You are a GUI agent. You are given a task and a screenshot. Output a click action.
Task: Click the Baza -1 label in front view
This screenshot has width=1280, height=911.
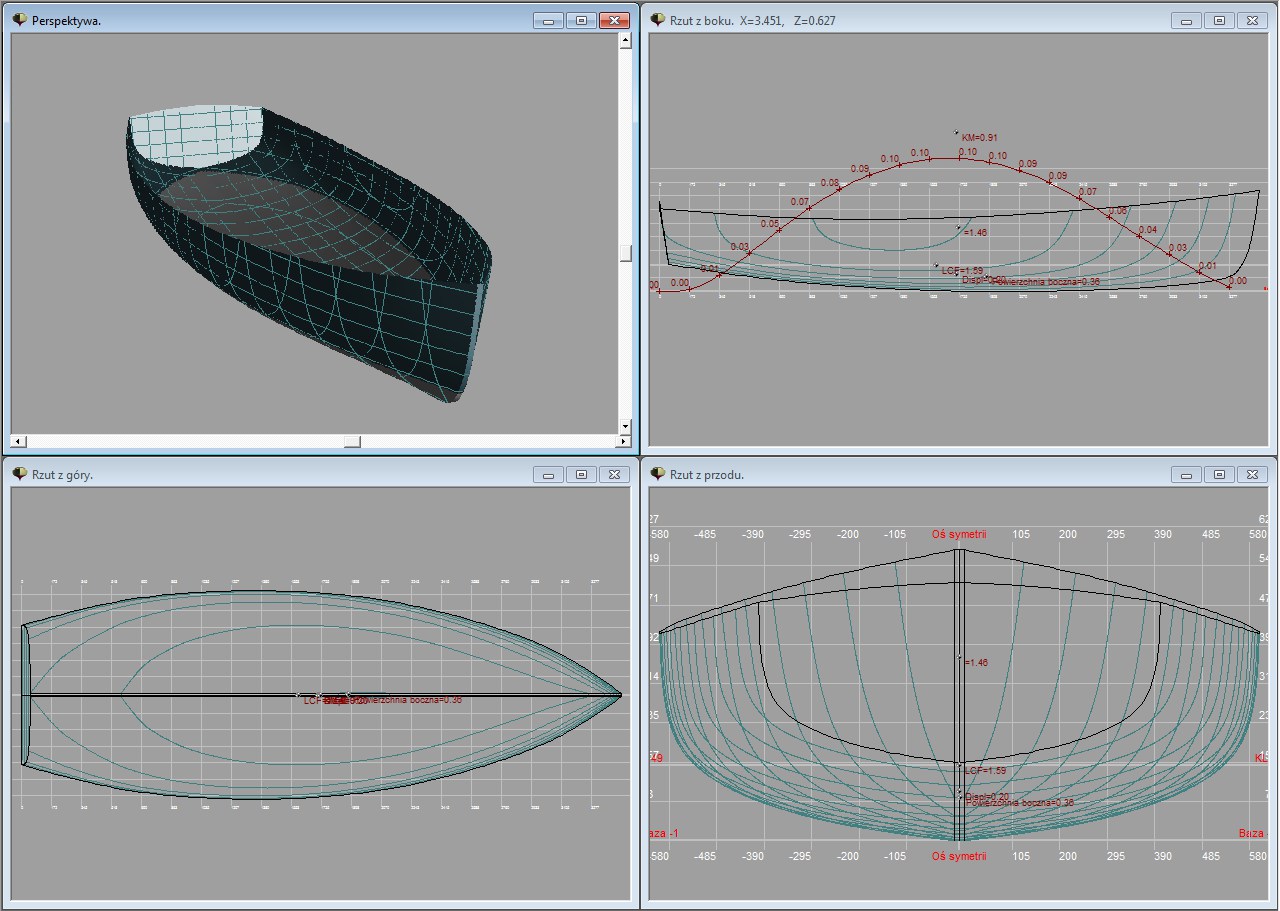pyautogui.click(x=664, y=833)
